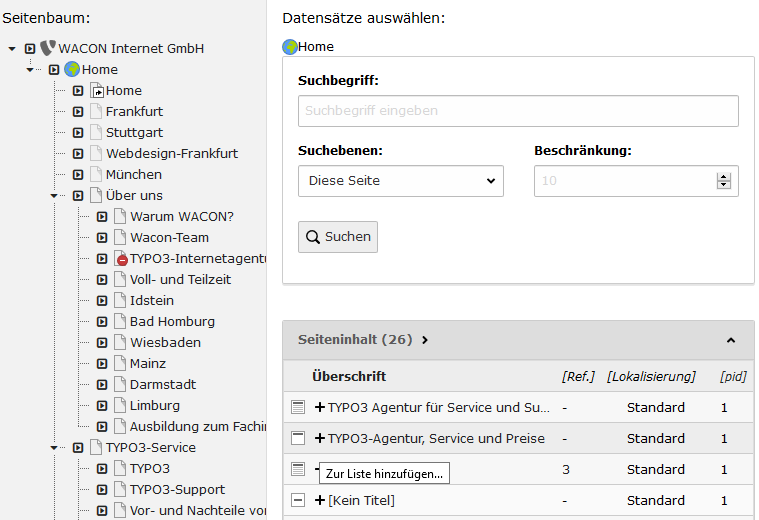Click the arrow box icon before Mainz

(102, 364)
